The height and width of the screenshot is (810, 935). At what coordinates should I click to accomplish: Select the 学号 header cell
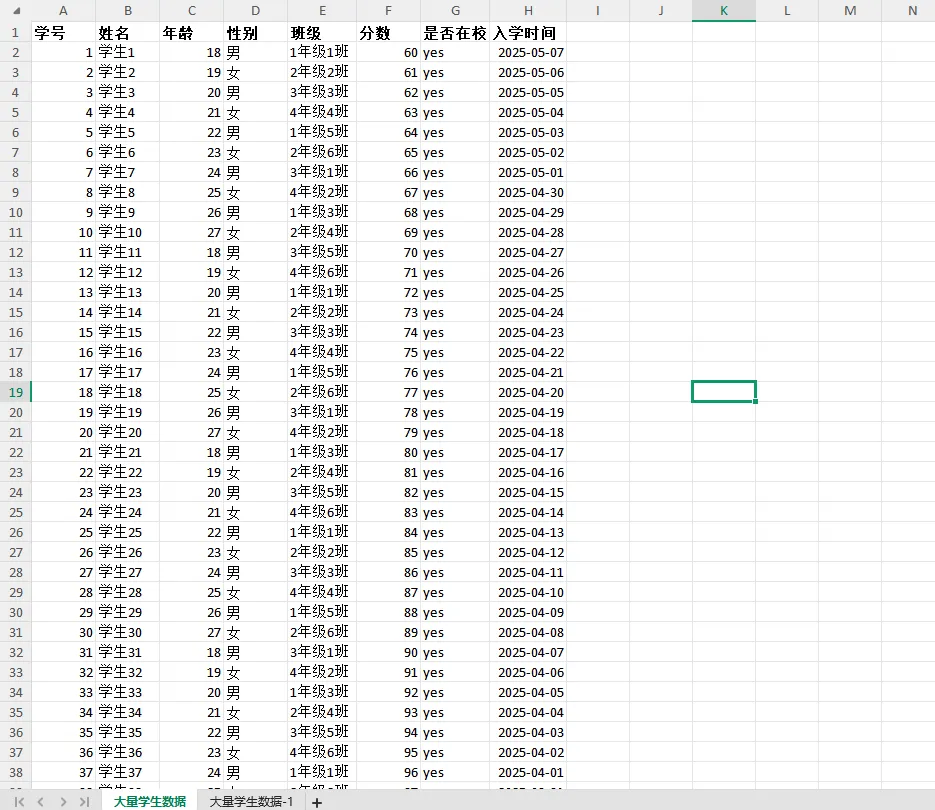tap(63, 32)
